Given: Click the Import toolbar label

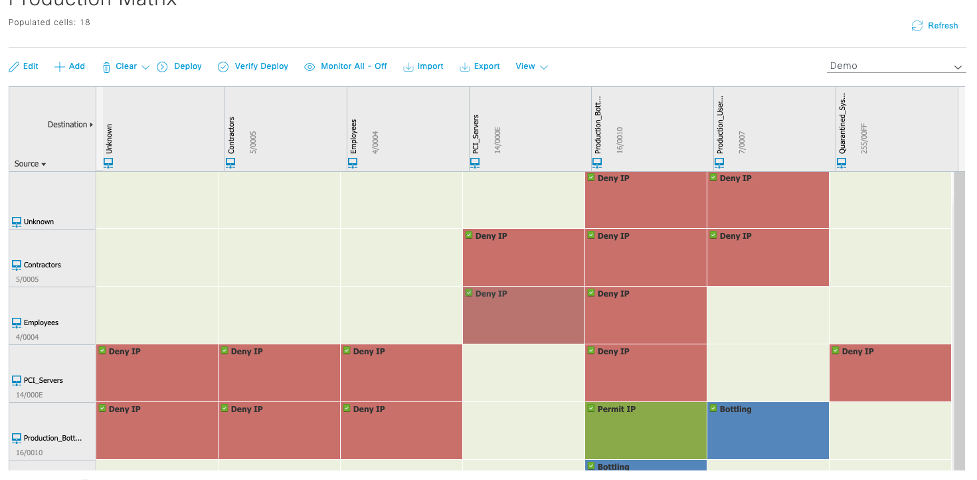Looking at the screenshot, I should click(x=431, y=66).
